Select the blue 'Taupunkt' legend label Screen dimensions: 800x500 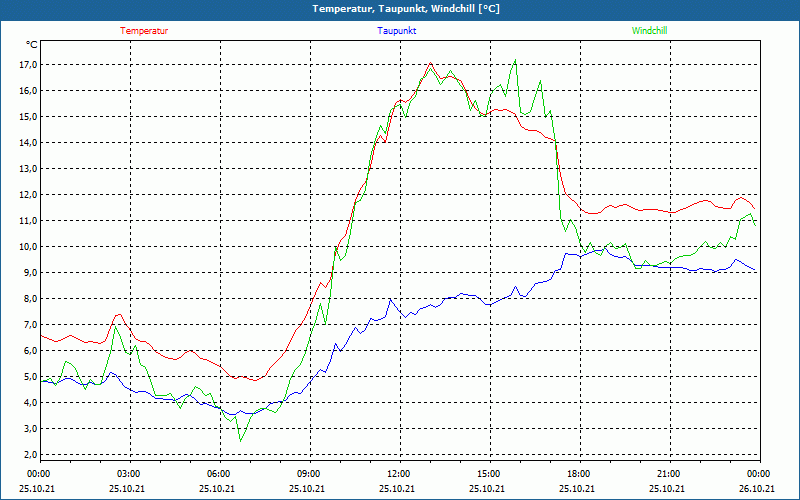point(396,31)
